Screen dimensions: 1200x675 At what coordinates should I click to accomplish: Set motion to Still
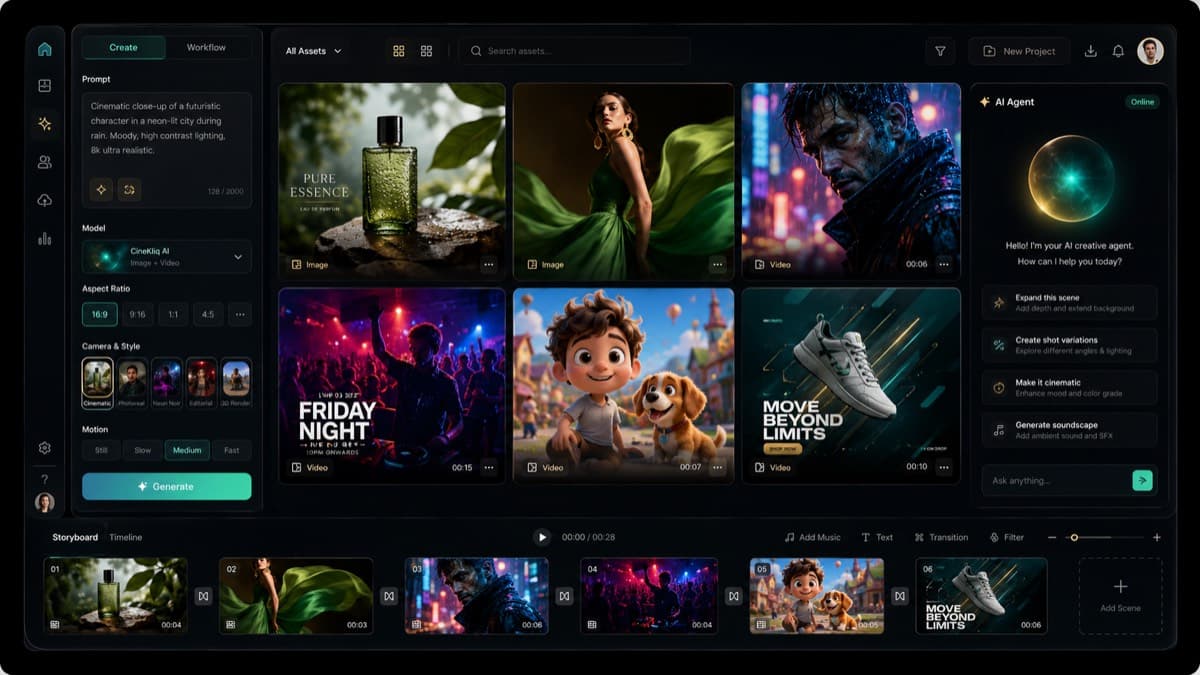(x=101, y=451)
